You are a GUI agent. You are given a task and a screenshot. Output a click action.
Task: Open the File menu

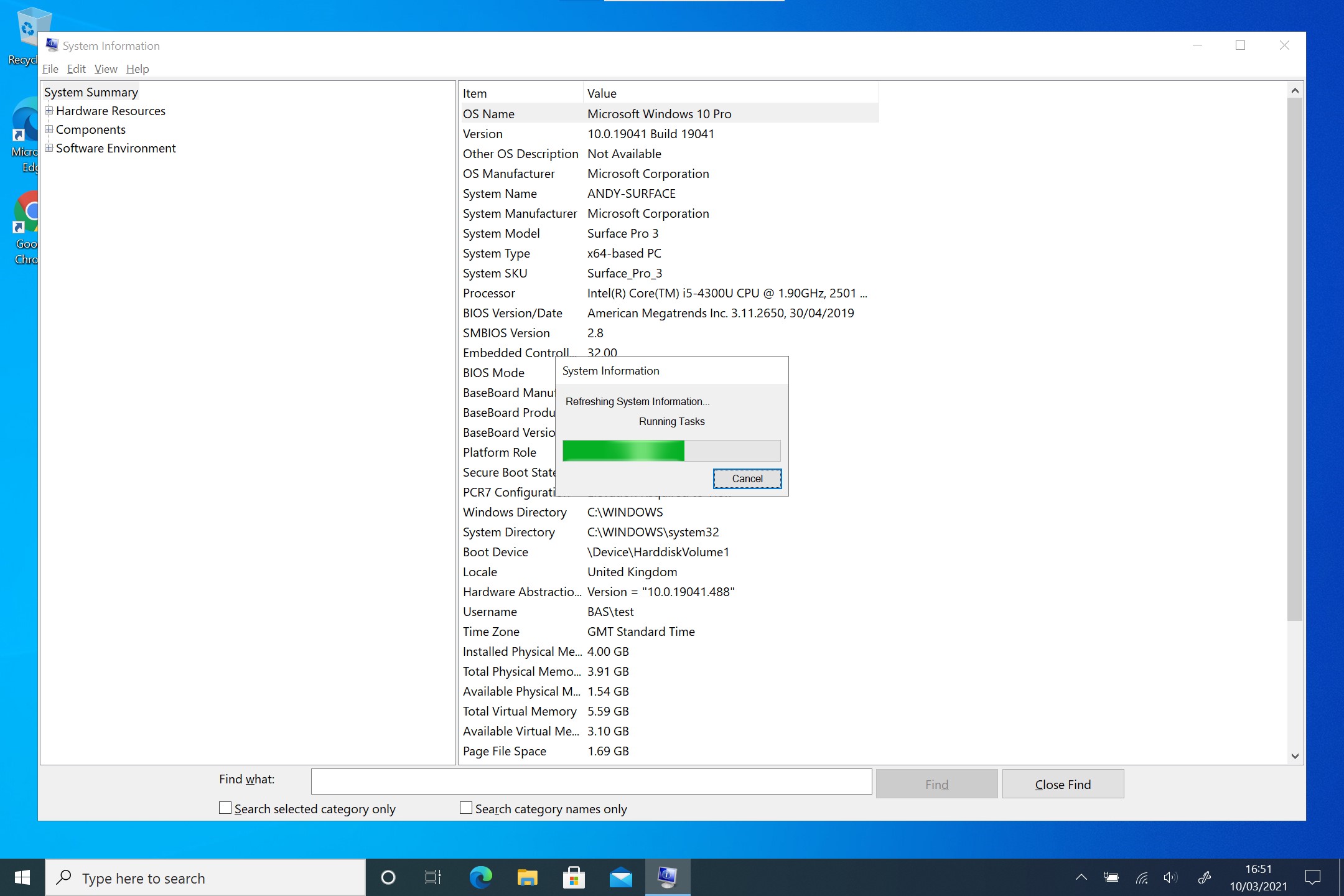click(x=50, y=69)
